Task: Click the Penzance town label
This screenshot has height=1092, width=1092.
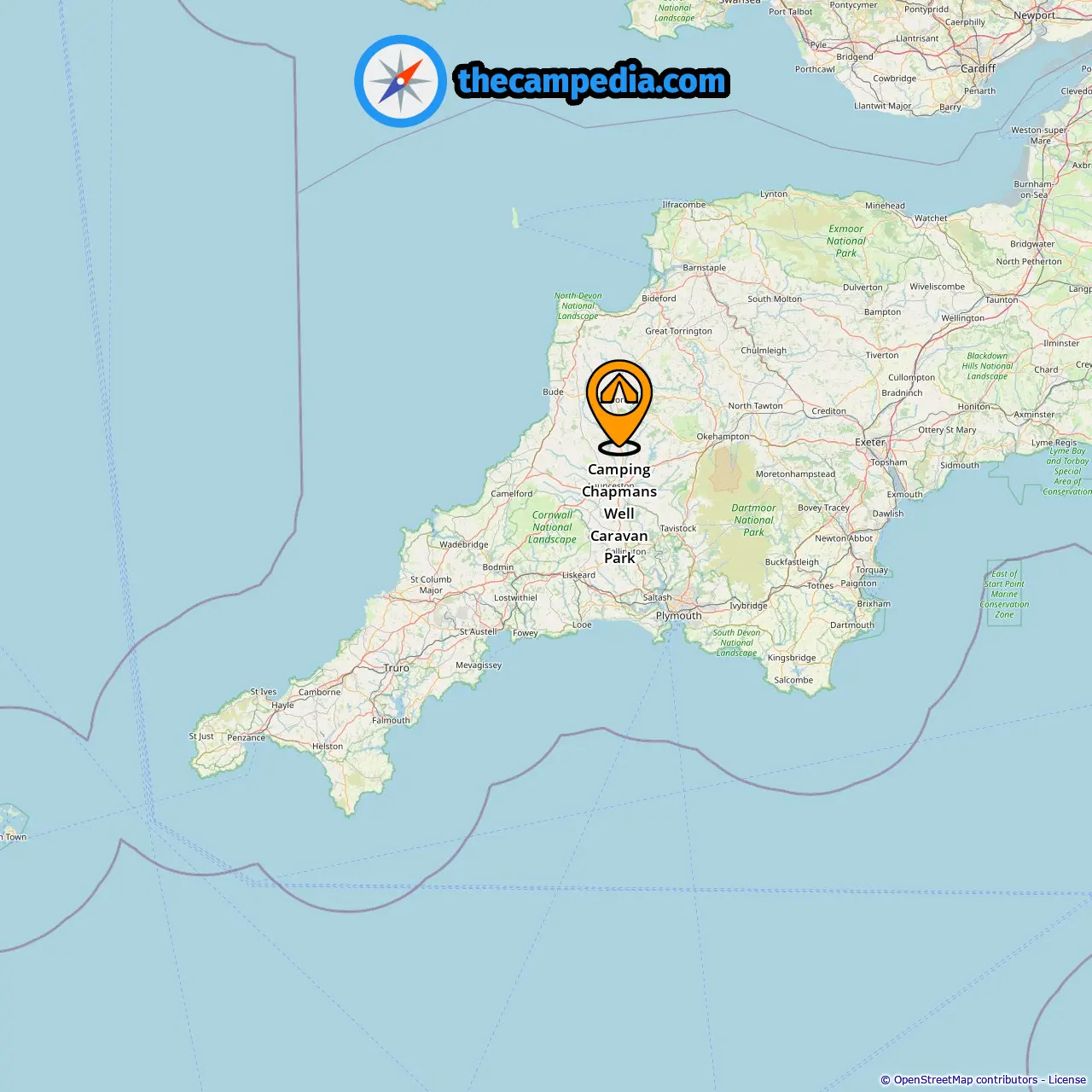Action: click(247, 738)
